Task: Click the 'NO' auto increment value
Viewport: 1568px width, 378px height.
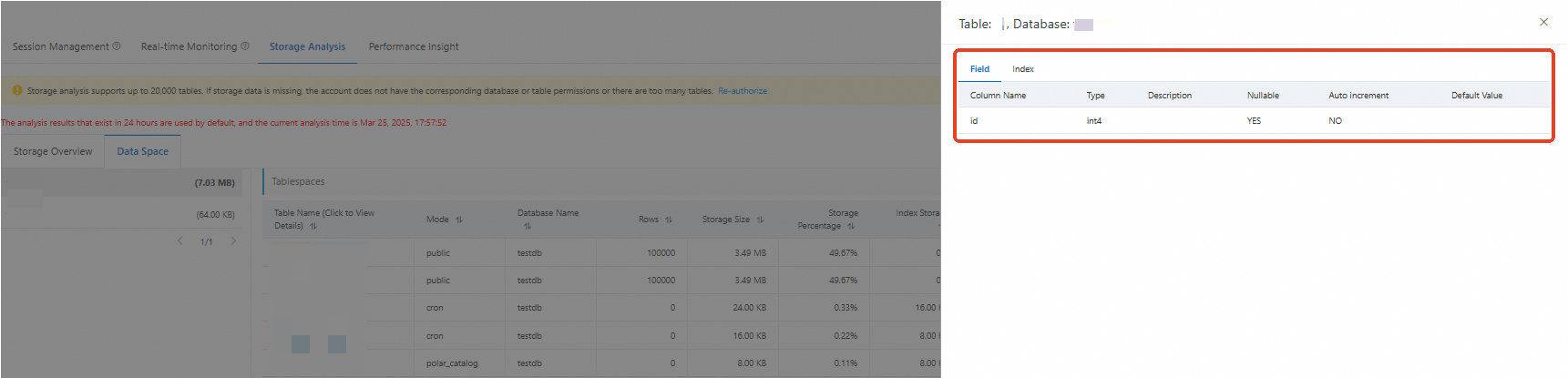Action: [1335, 121]
